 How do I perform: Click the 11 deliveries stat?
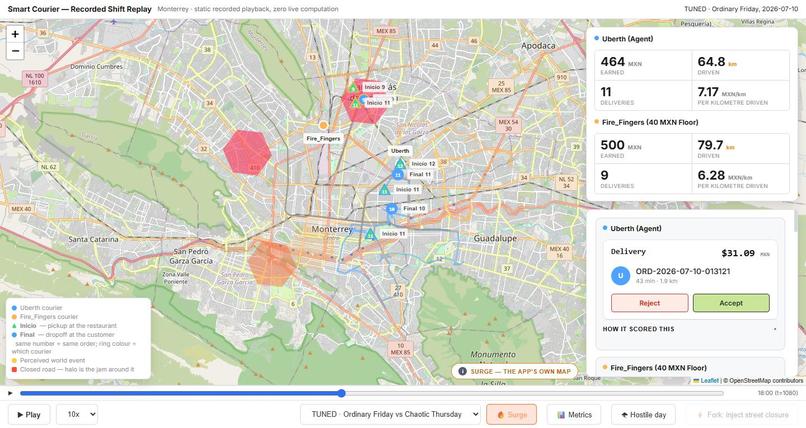[x=606, y=92]
